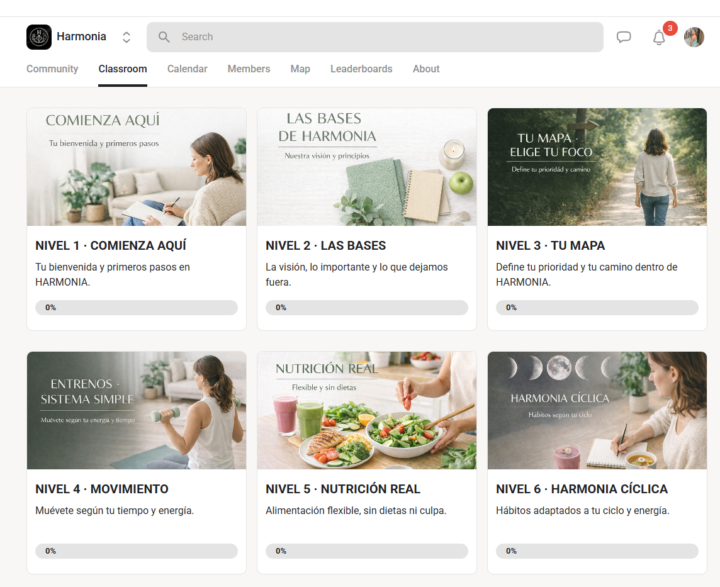Open NIVEL 2 · LAS BASES title

pyautogui.click(x=326, y=245)
